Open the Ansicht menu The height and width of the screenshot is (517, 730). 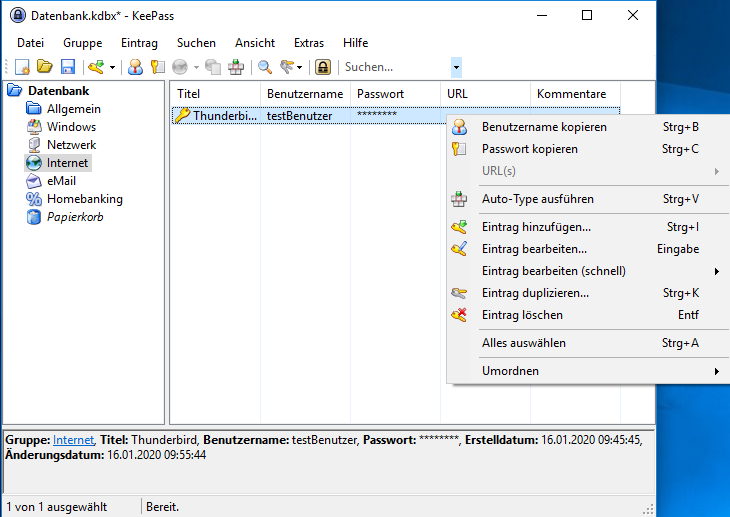point(255,43)
